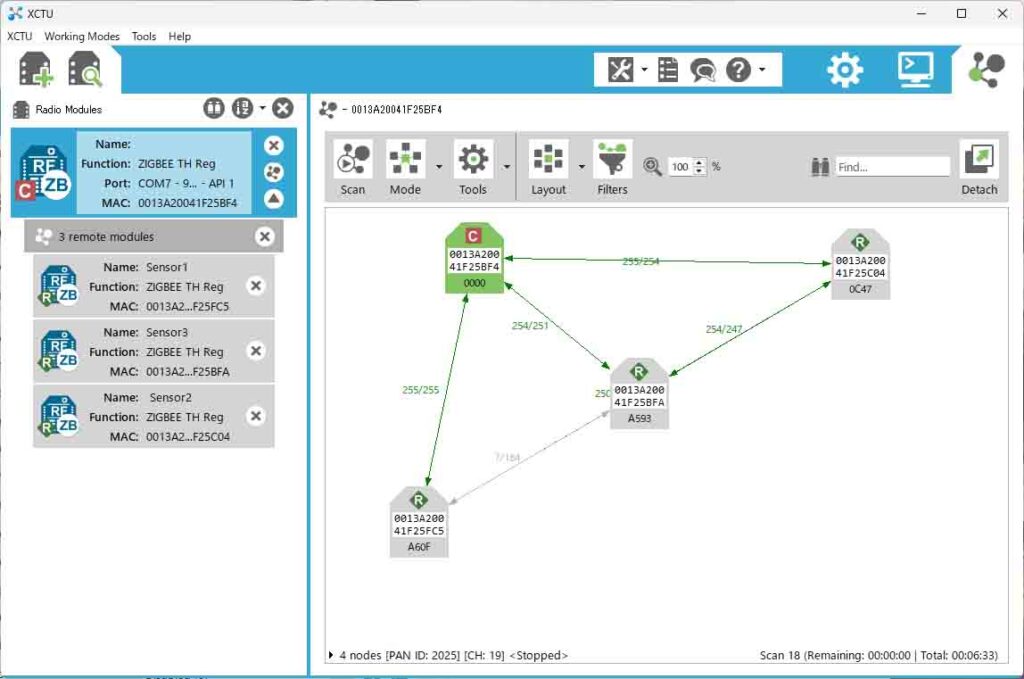Maximize the XCTU window
This screenshot has height=679, width=1024.
click(x=961, y=13)
